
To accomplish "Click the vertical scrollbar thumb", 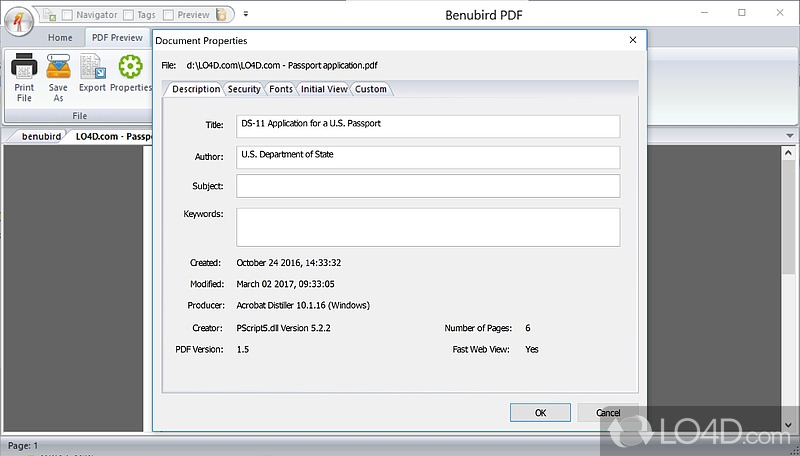I will tap(788, 217).
